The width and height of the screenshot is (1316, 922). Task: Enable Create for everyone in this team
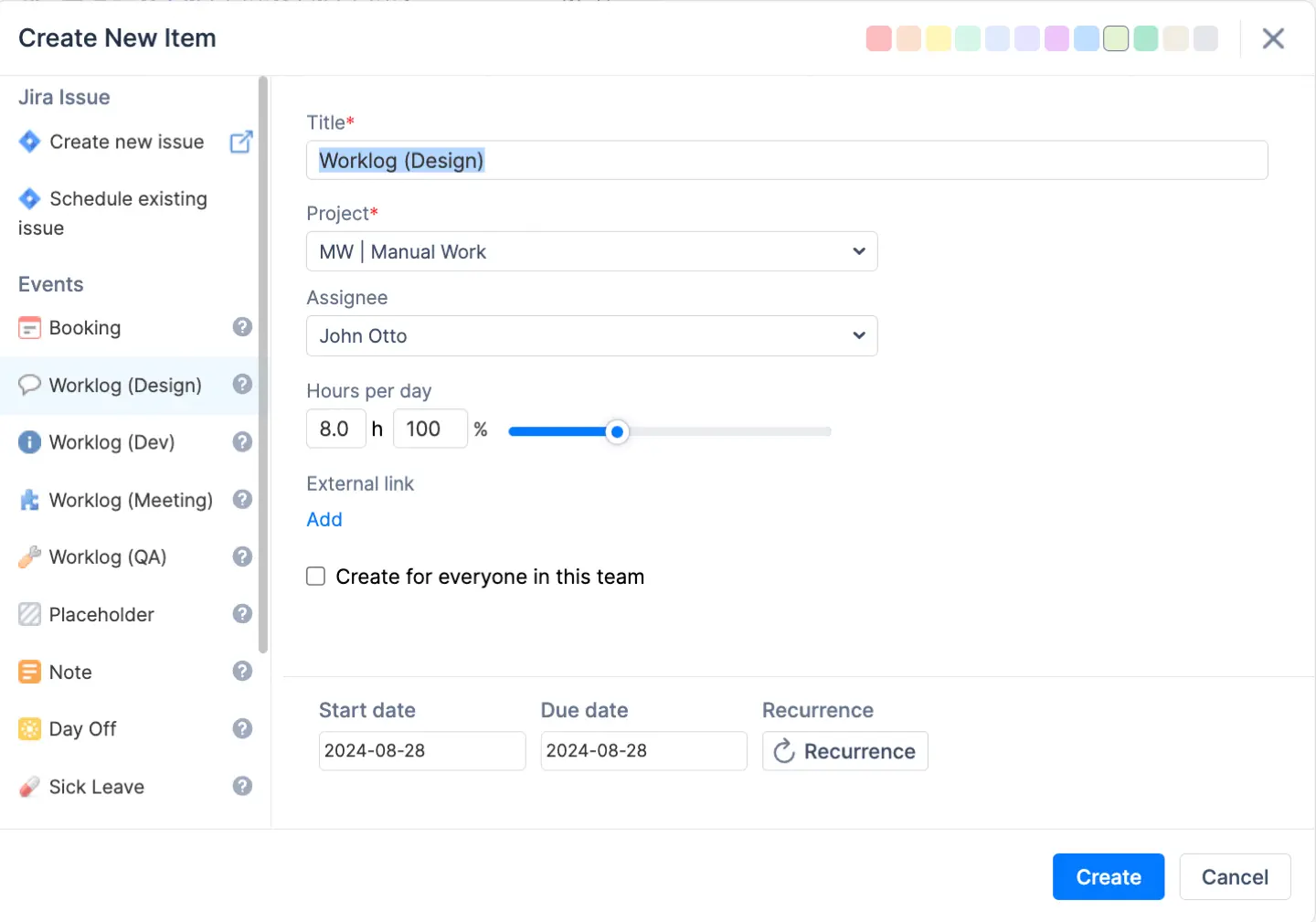(x=316, y=577)
